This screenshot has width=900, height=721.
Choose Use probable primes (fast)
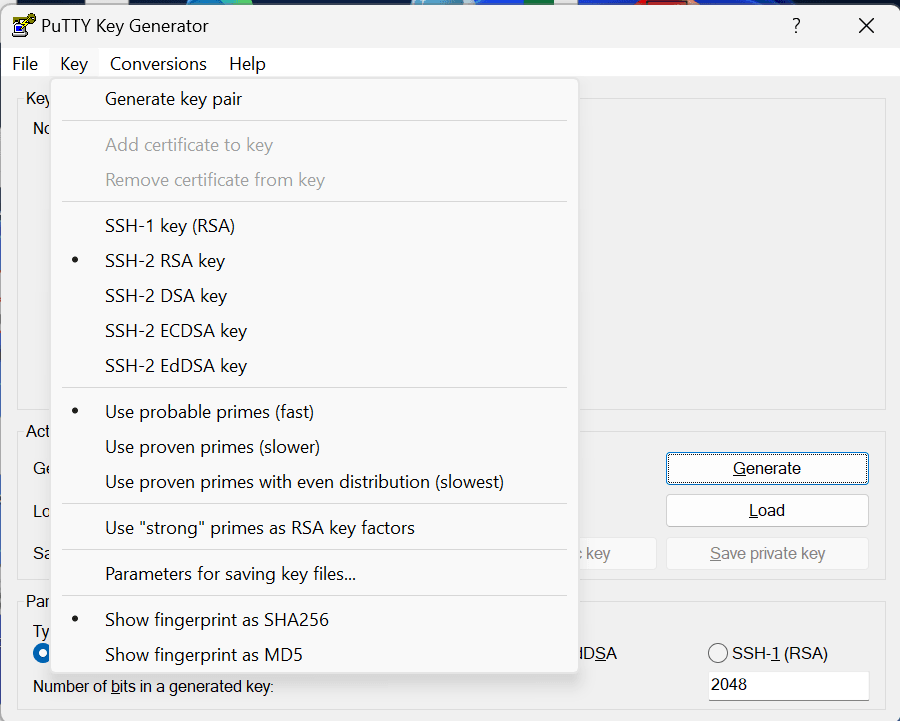[315, 412]
